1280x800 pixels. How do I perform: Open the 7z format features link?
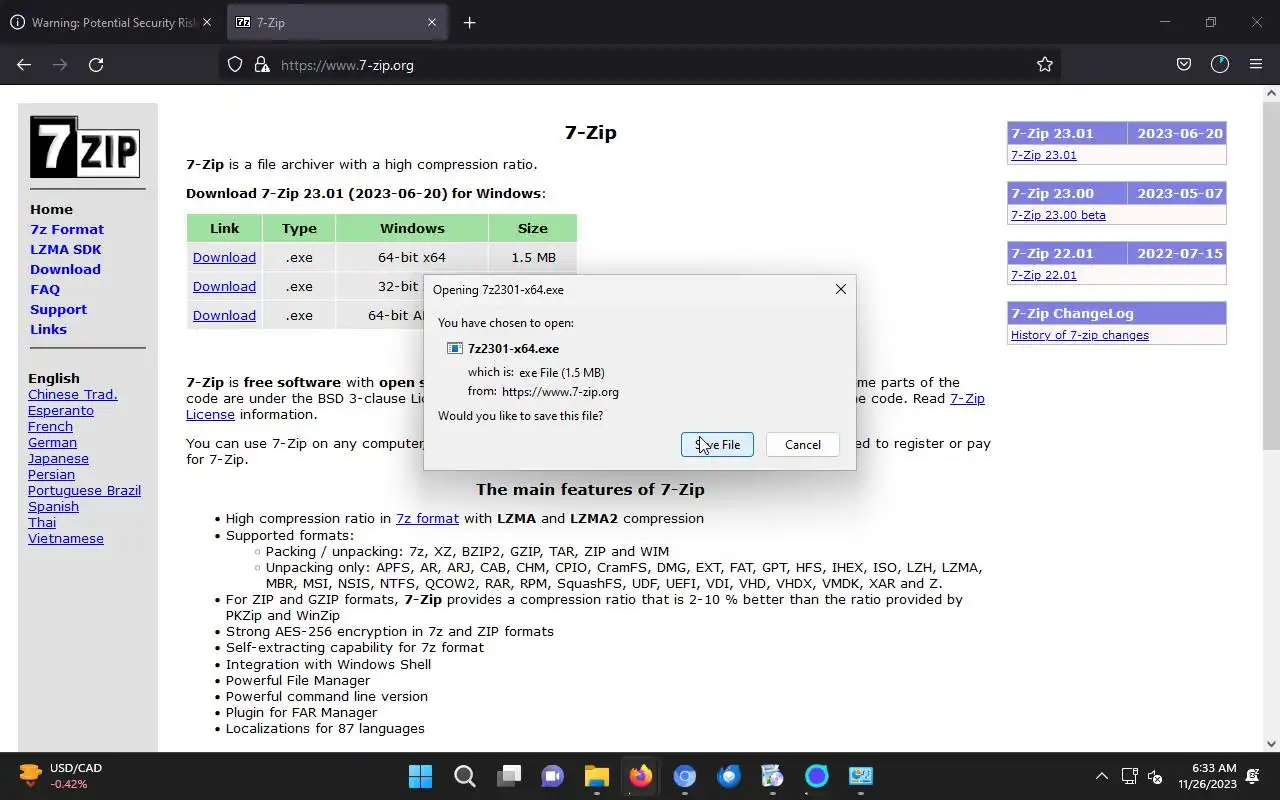click(x=427, y=518)
